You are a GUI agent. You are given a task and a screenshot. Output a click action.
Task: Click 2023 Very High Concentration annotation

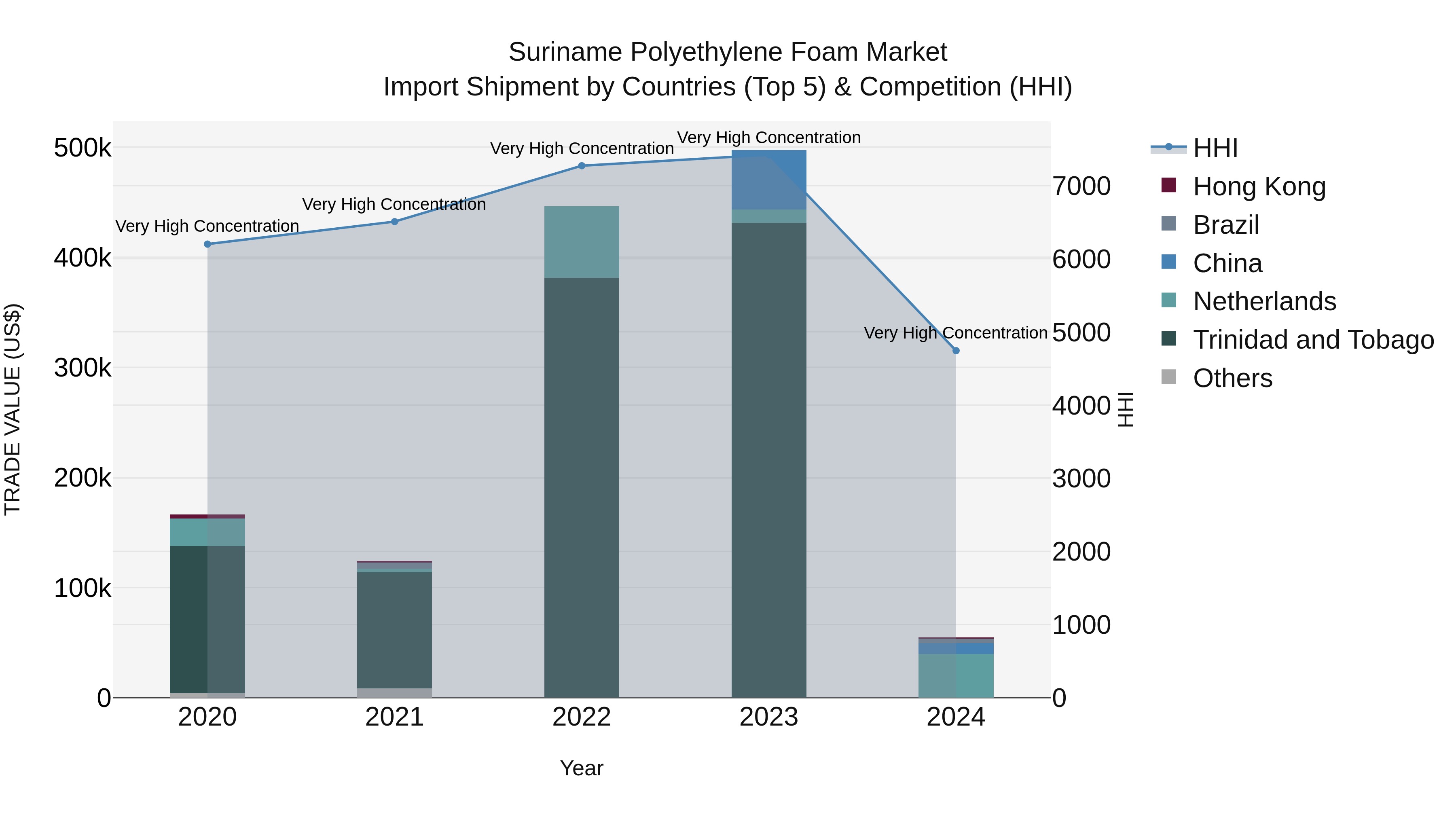769,138
